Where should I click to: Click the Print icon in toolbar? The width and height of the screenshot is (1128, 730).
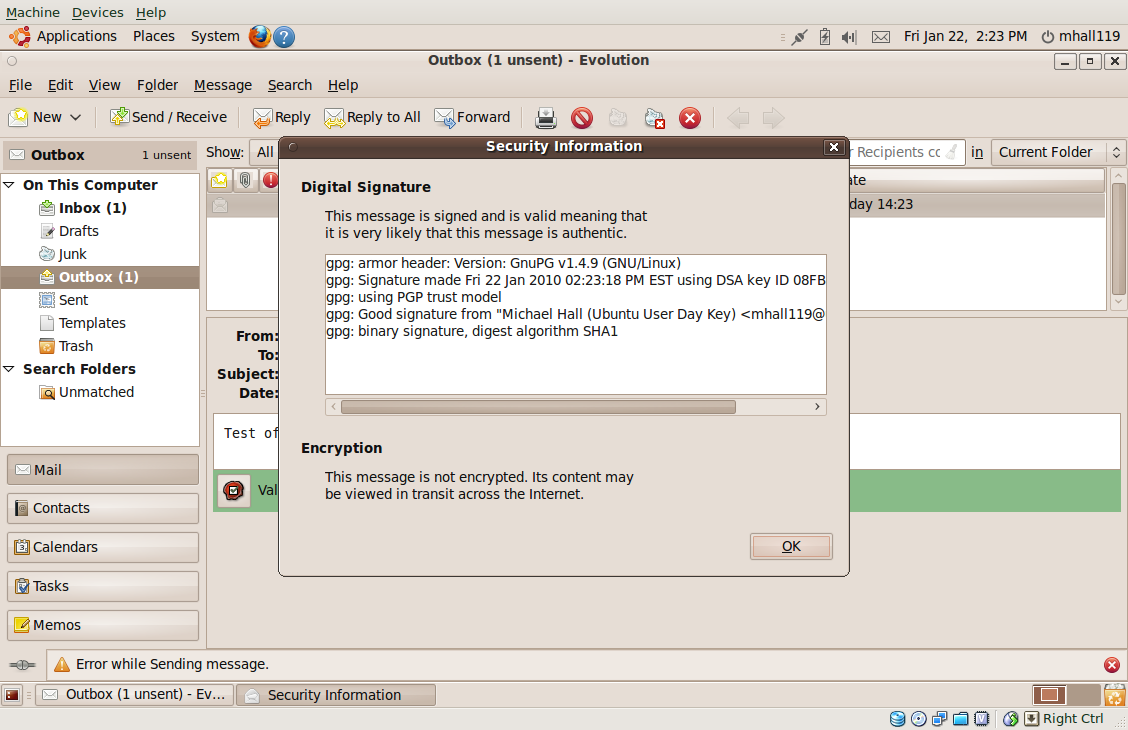click(x=545, y=118)
